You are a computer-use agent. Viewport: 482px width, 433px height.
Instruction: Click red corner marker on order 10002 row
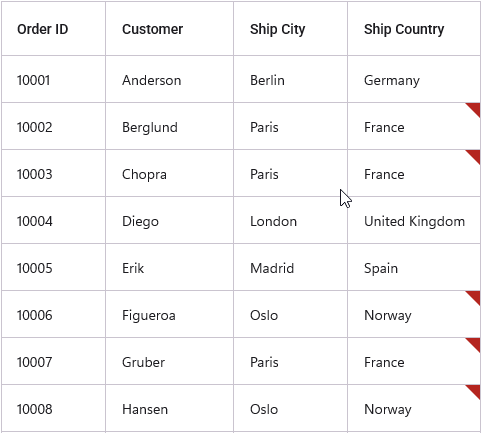coord(475,109)
